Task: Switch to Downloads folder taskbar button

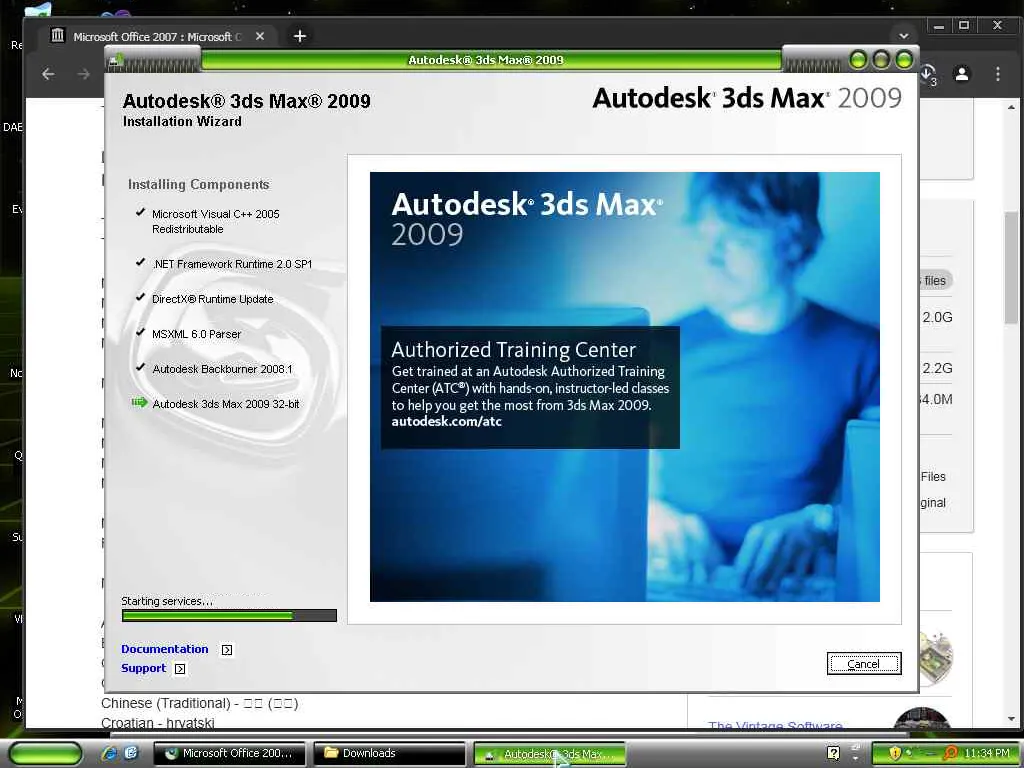Action: [x=390, y=754]
